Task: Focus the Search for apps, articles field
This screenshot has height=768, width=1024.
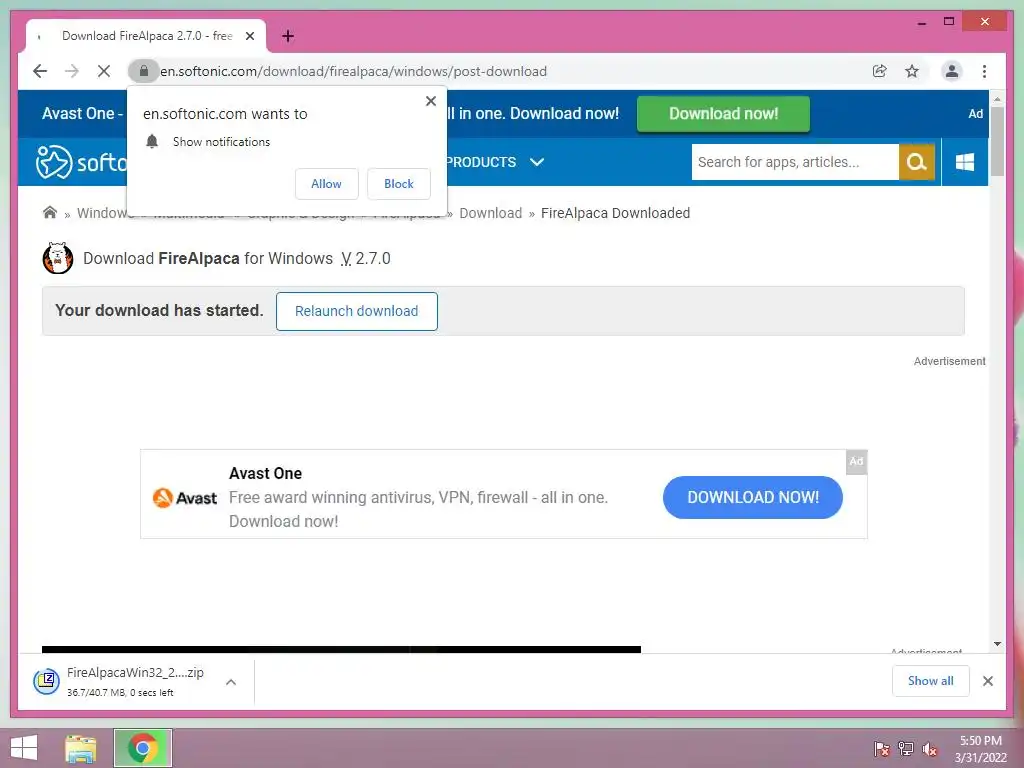Action: [795, 162]
